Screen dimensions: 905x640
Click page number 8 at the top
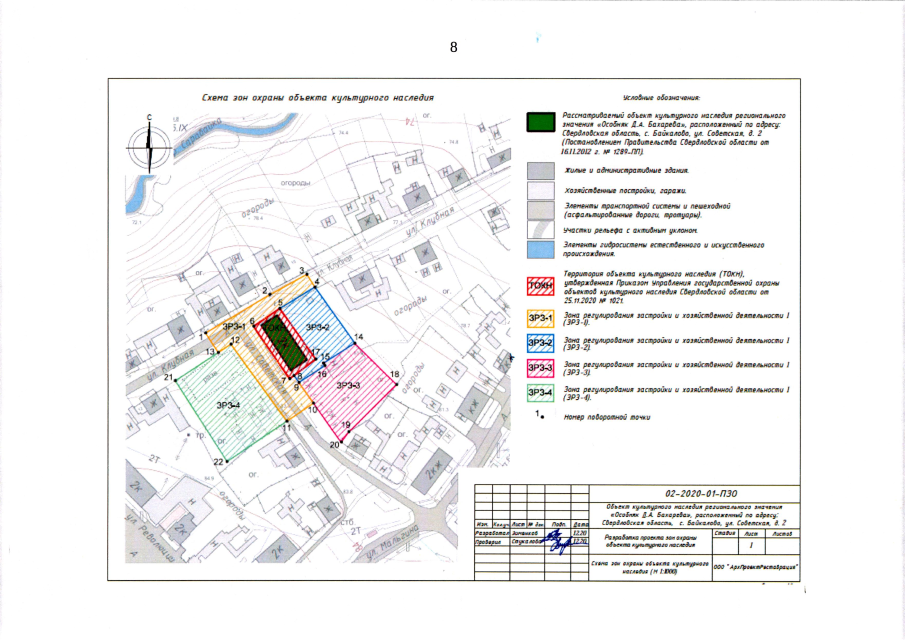[453, 47]
